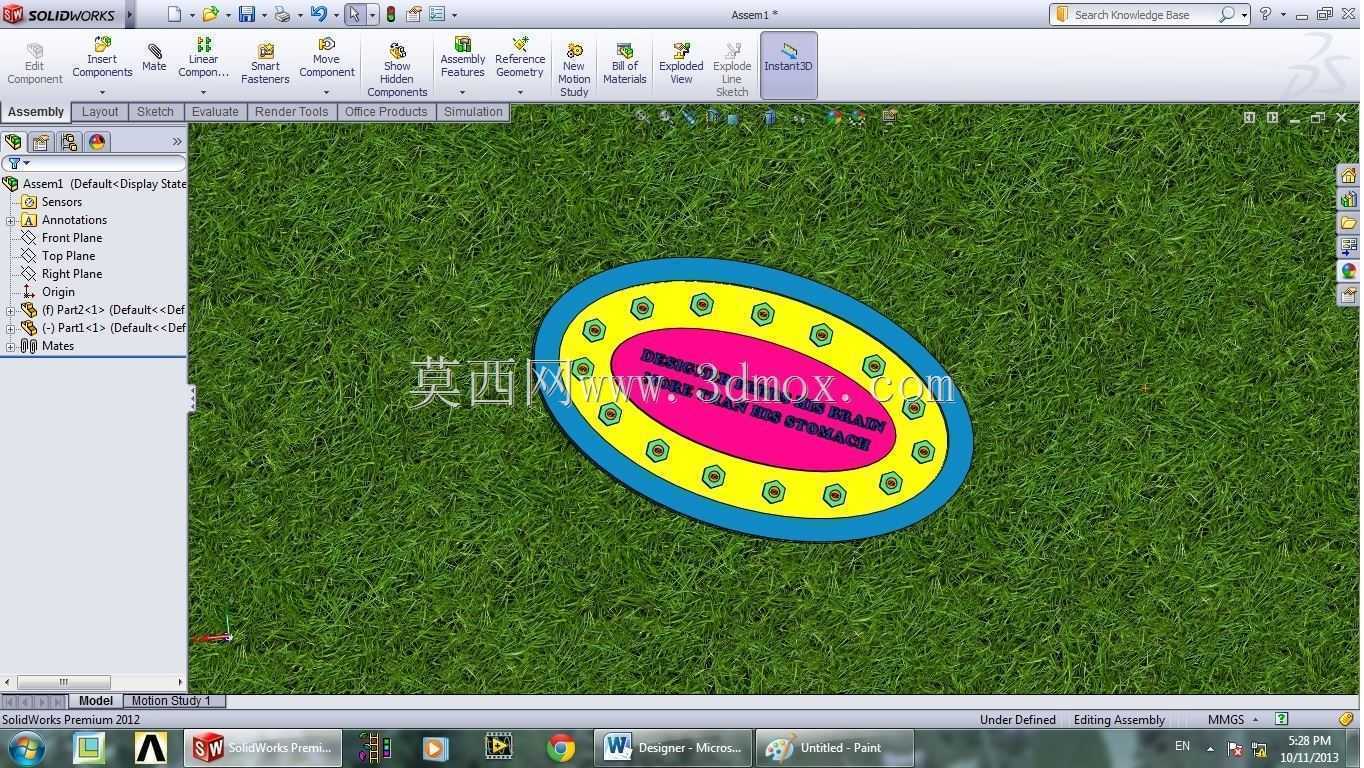1364x768 pixels.
Task: Open the FeatureManager design tree tab
Action: 13,142
